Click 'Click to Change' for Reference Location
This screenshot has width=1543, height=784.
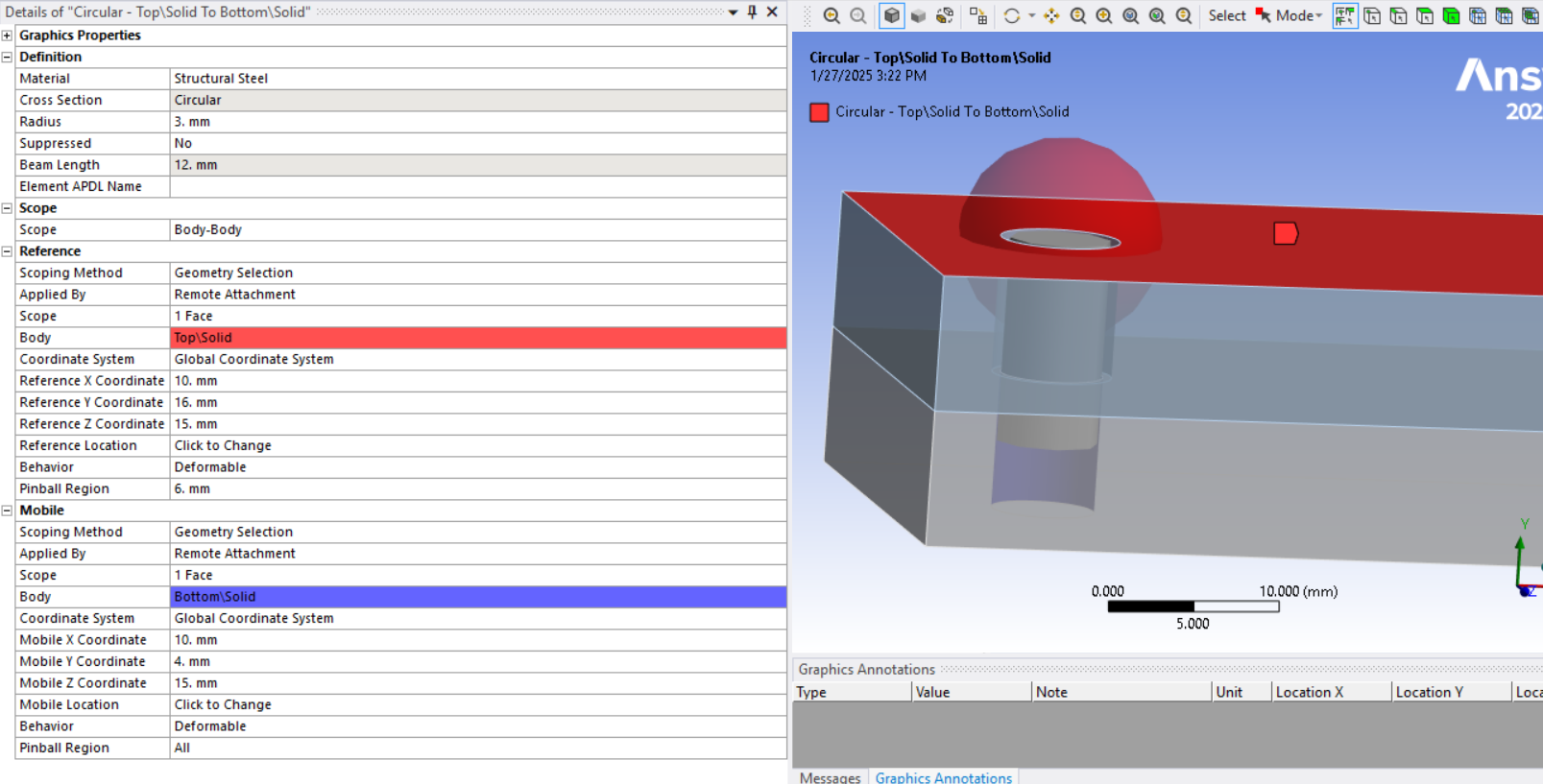pyautogui.click(x=223, y=445)
